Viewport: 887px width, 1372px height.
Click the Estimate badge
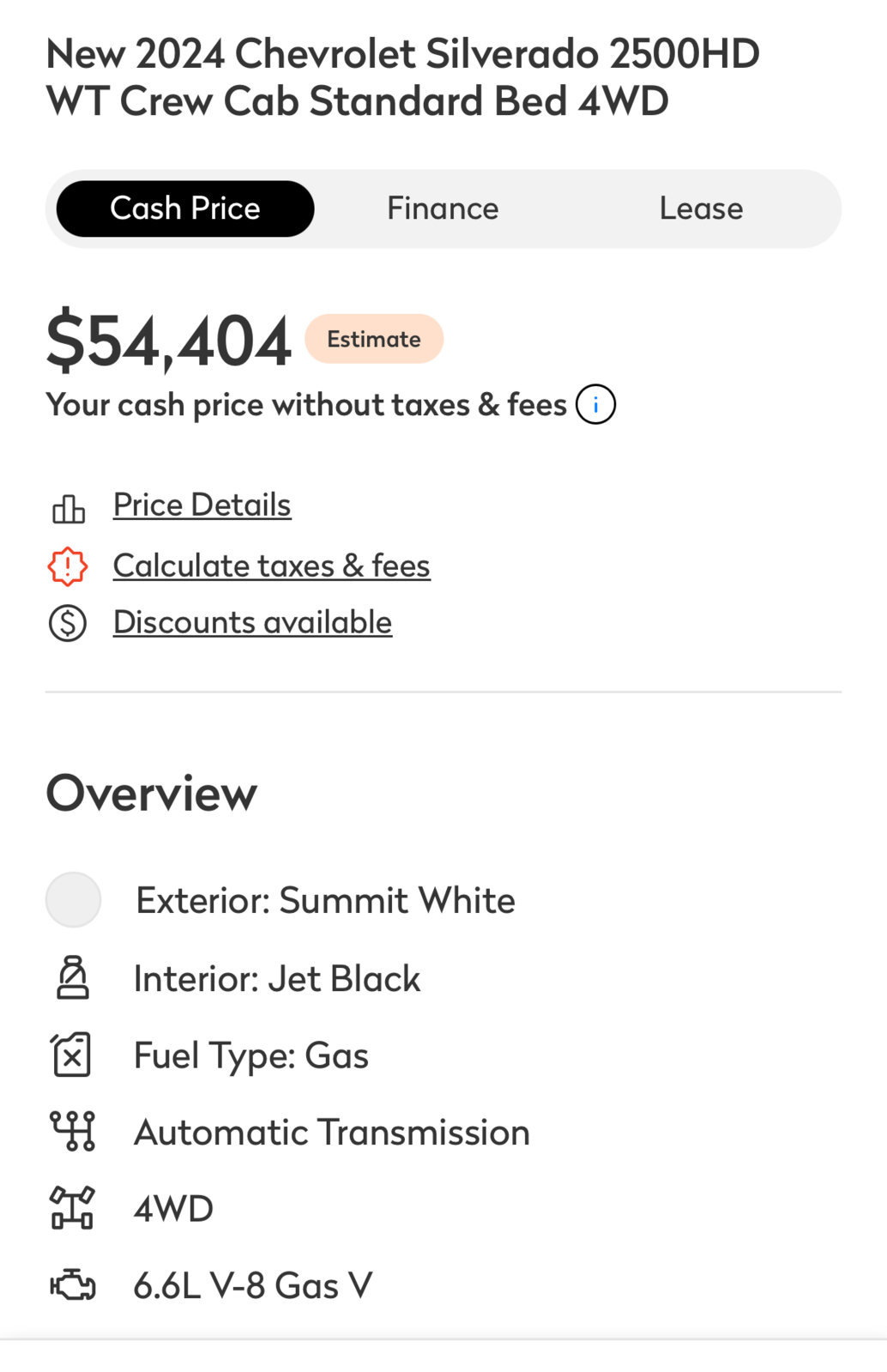point(374,339)
